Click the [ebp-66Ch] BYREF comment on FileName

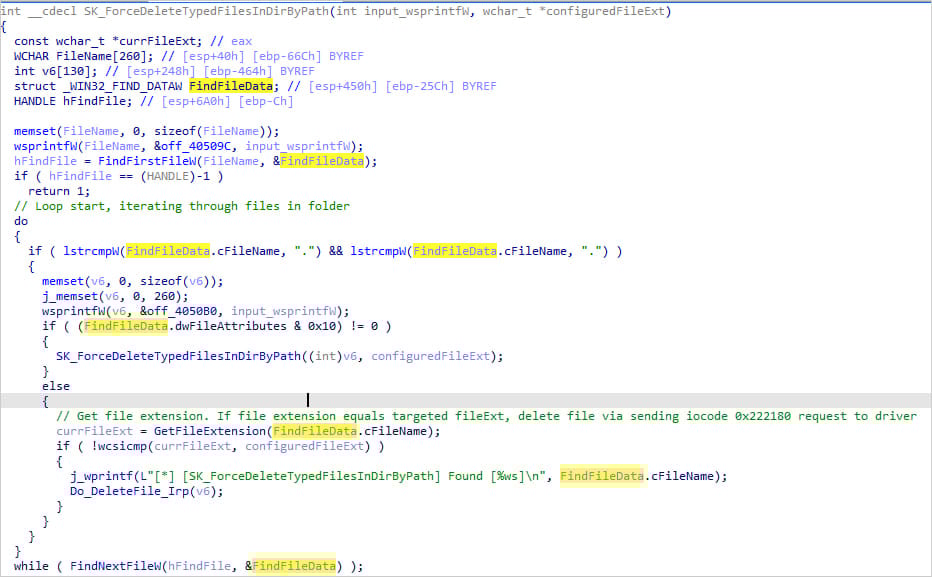tap(308, 56)
